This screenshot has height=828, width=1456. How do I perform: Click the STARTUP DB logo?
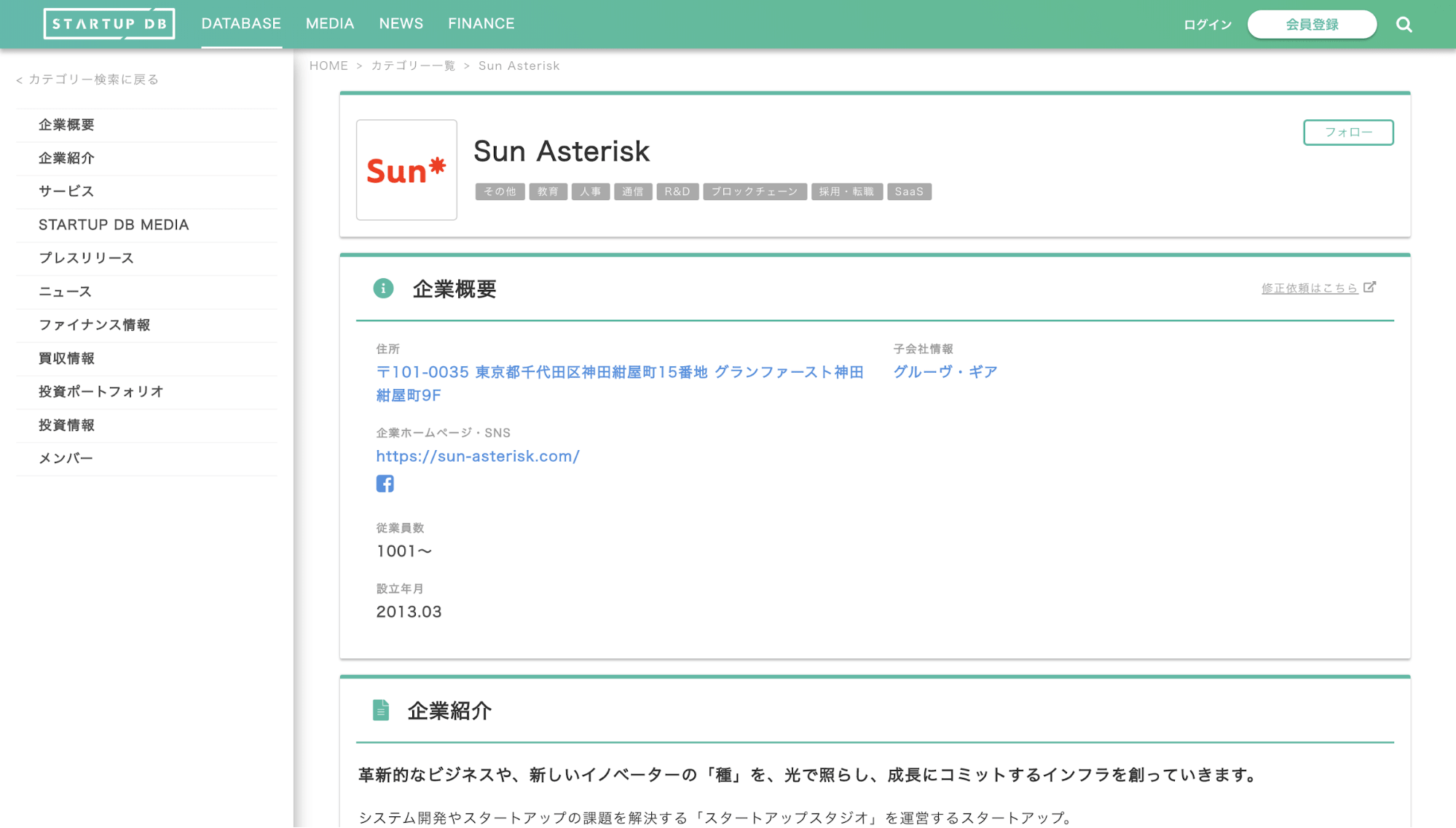click(109, 23)
